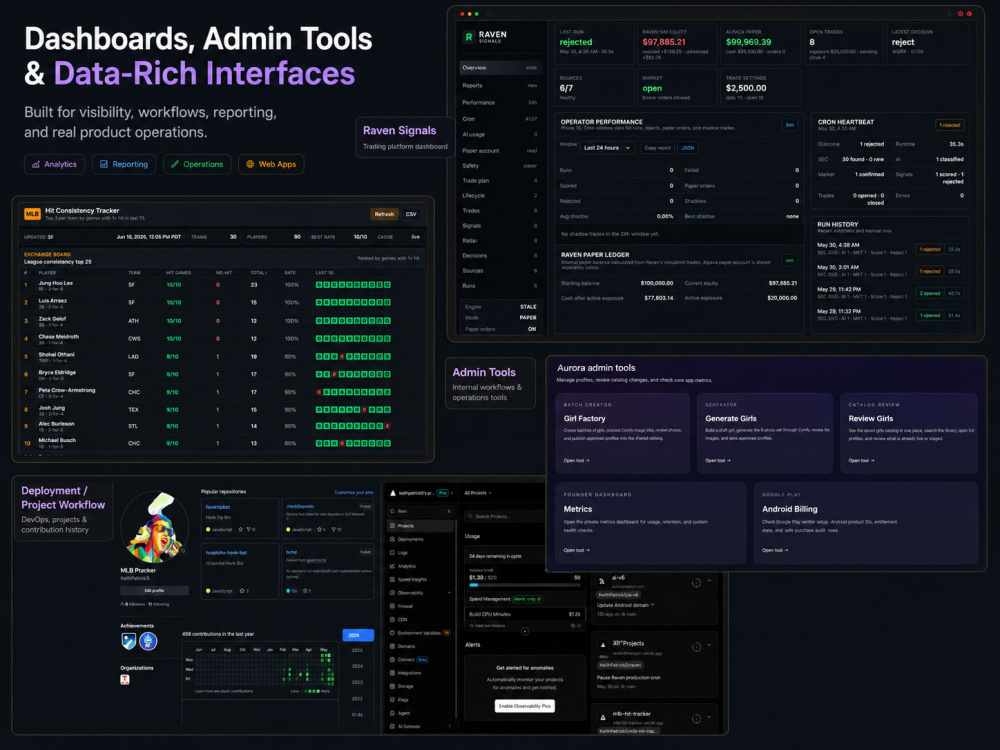1000x750 pixels.
Task: Click the MLB logo in Hit Consistency Tracker
Action: coord(32,214)
